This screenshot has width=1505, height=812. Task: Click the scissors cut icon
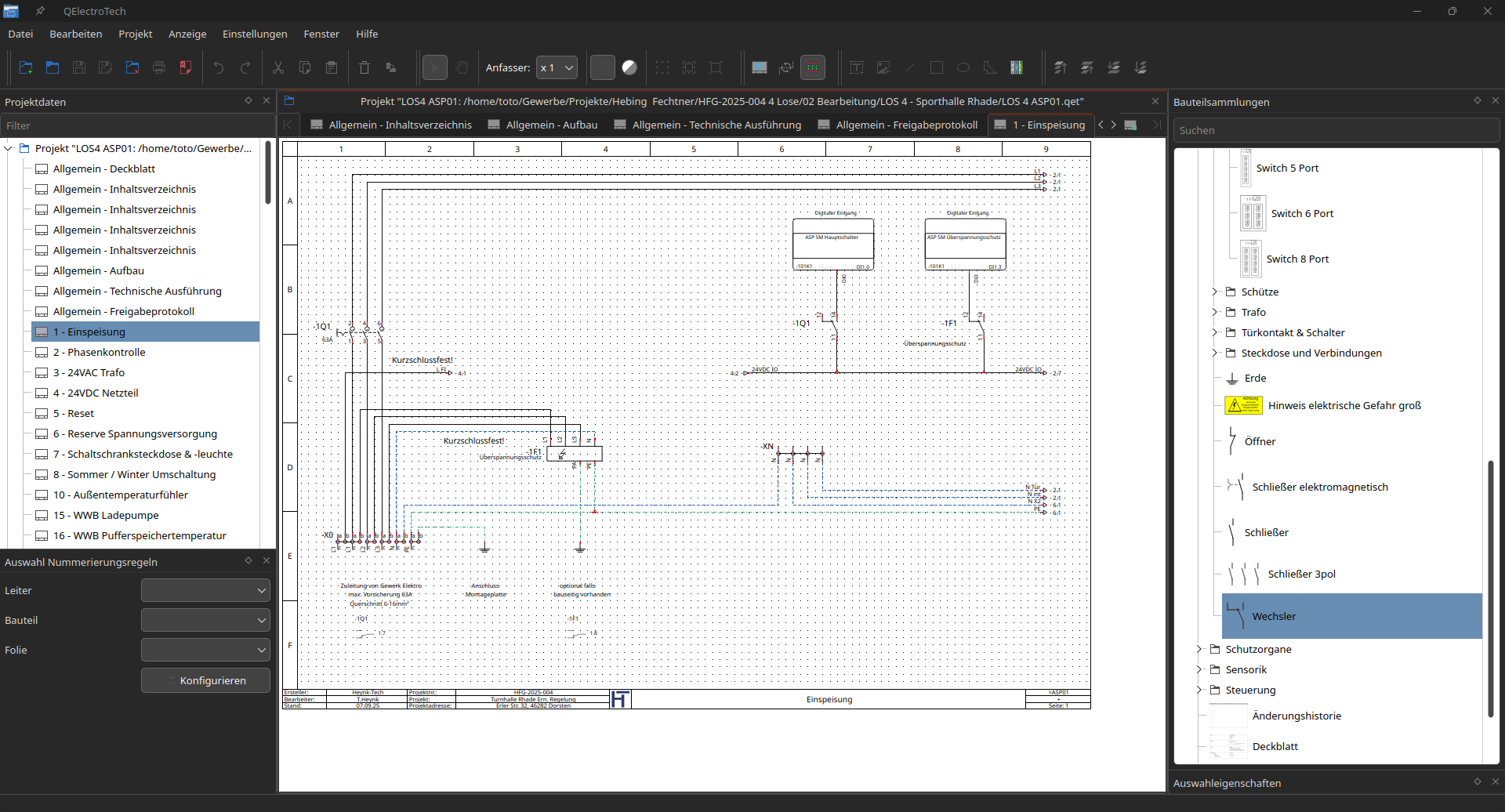pyautogui.click(x=277, y=68)
